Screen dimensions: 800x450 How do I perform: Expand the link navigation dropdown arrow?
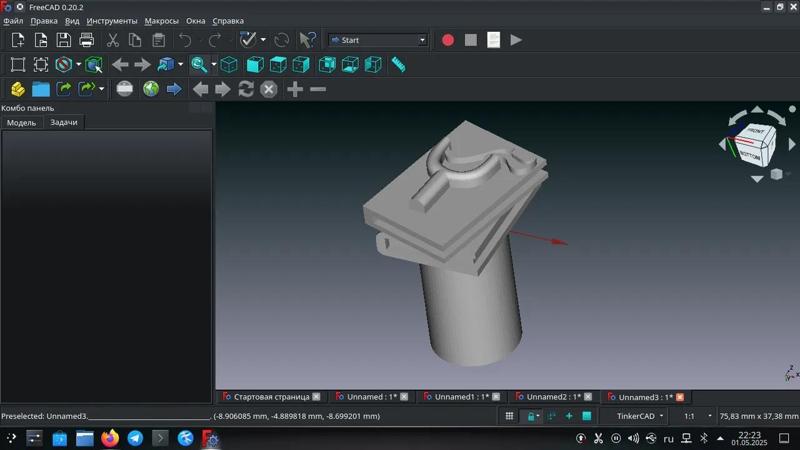pos(181,65)
